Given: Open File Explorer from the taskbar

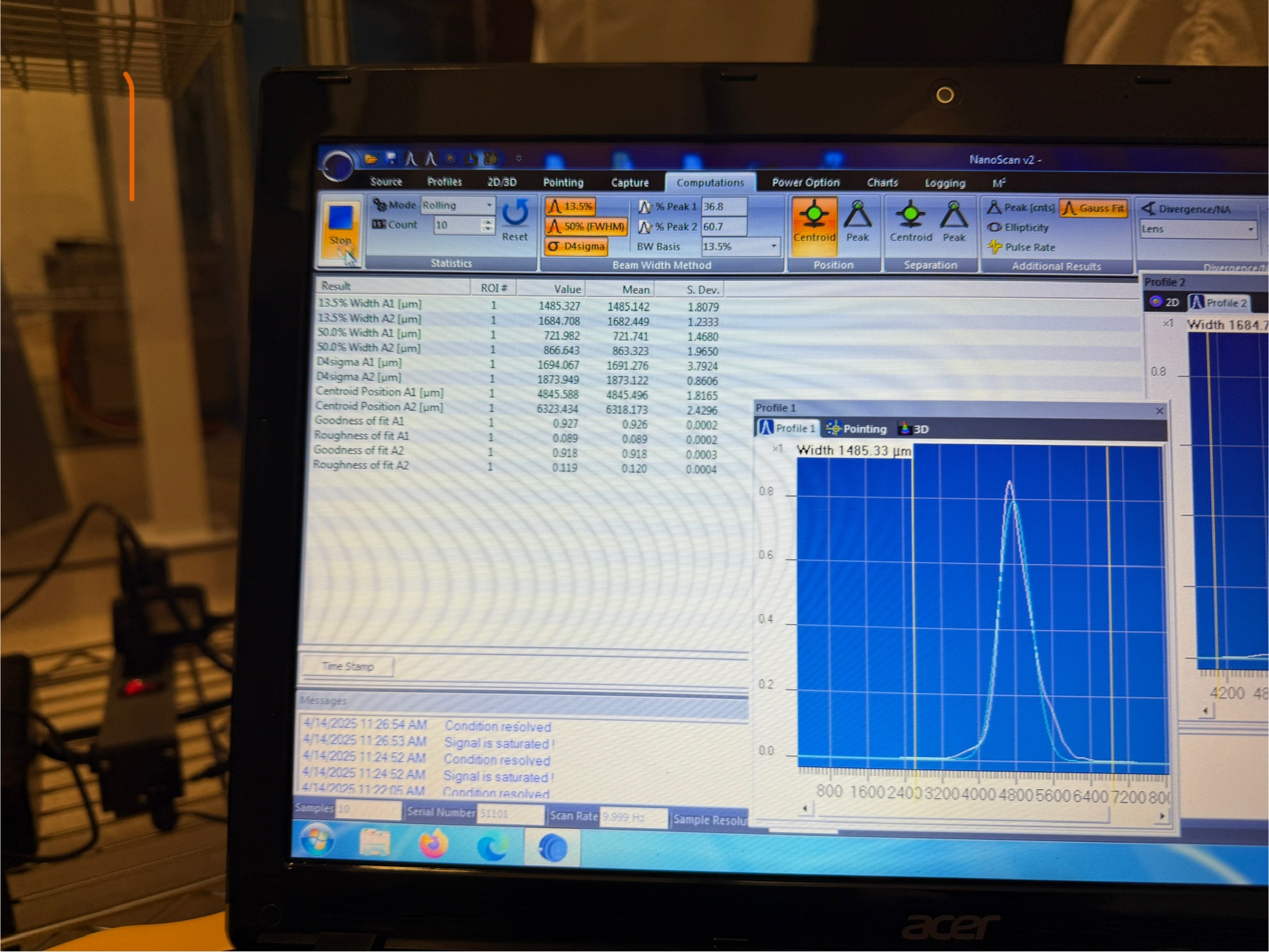Looking at the screenshot, I should point(375,842).
